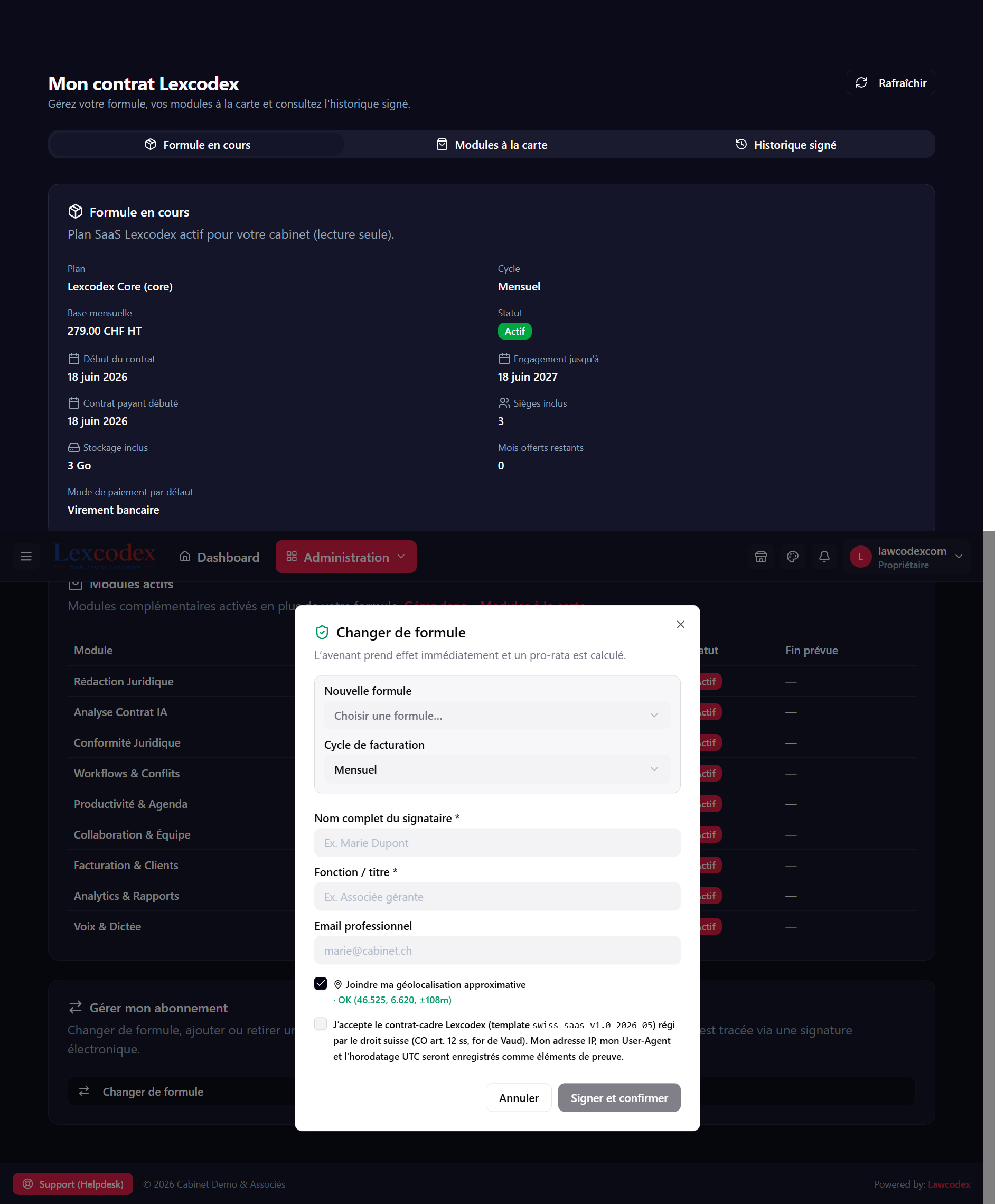995x1204 pixels.
Task: Click the Contrat payant débuté calendar icon
Action: 73,403
